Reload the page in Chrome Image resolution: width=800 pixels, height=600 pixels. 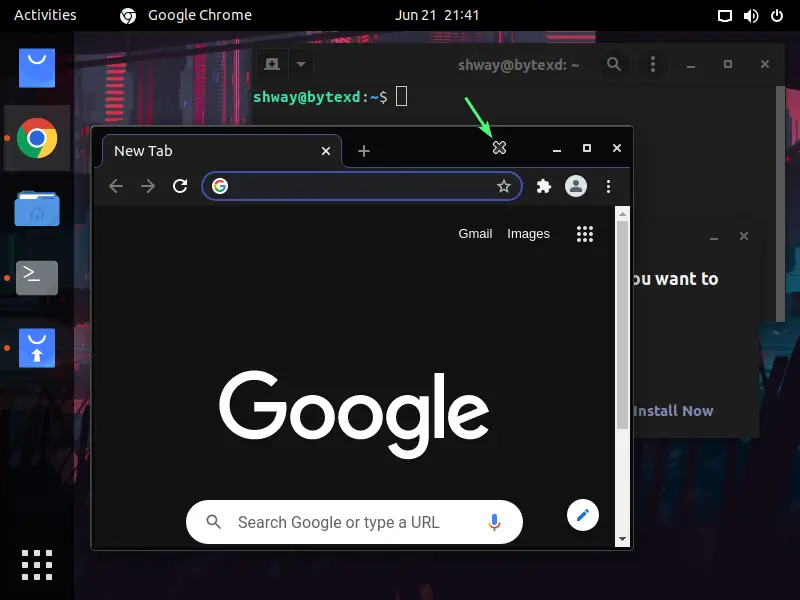180,186
